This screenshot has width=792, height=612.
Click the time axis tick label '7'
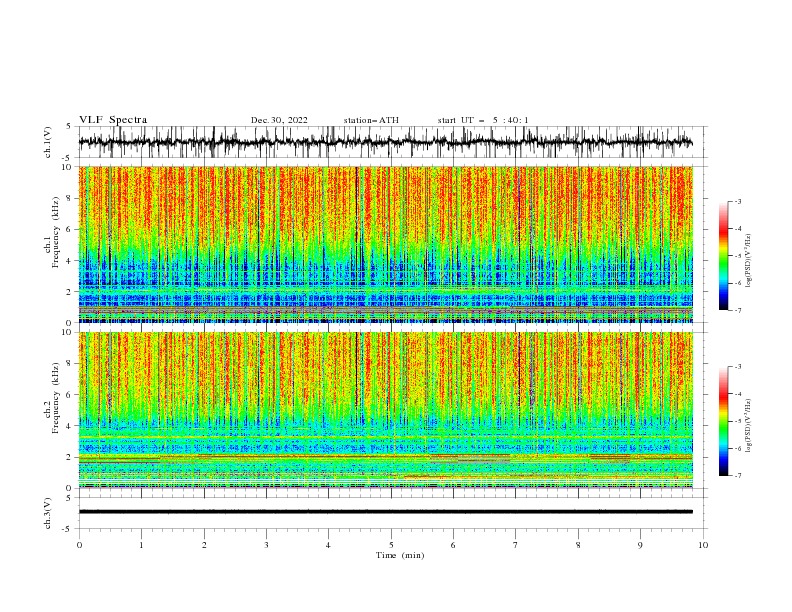pyautogui.click(x=516, y=545)
